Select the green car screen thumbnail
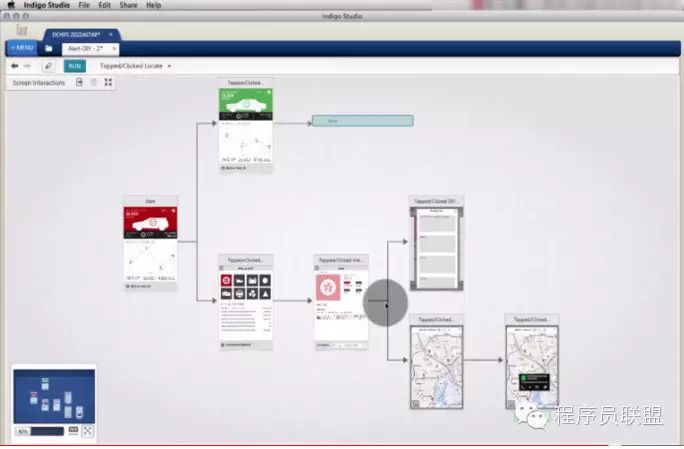 pyautogui.click(x=246, y=126)
